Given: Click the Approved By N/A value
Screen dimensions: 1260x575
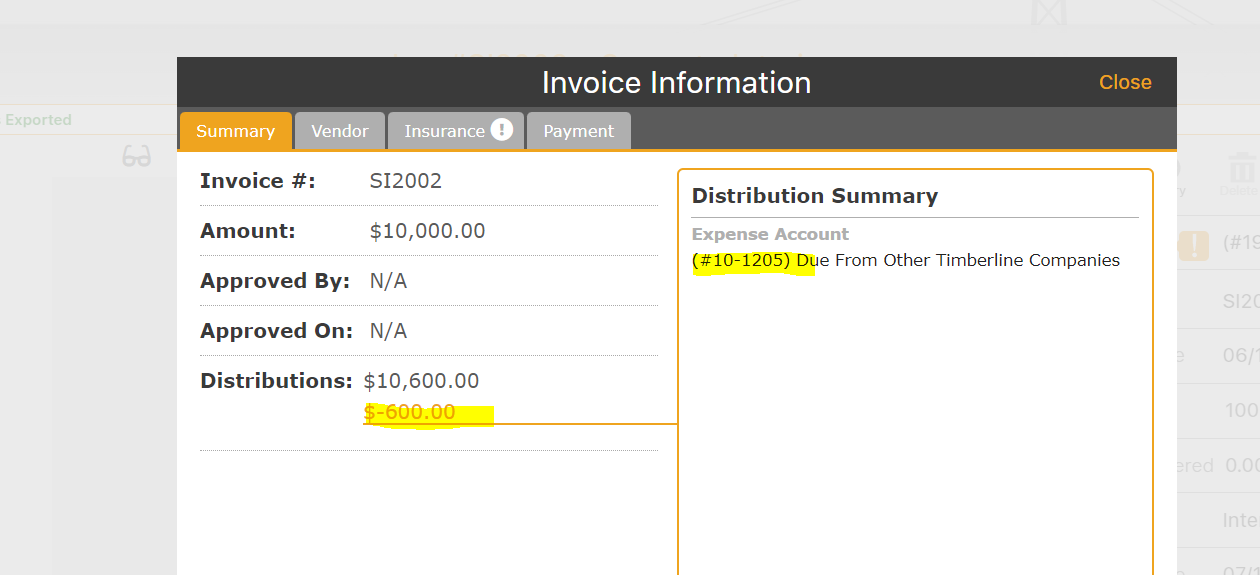Looking at the screenshot, I should coord(388,281).
